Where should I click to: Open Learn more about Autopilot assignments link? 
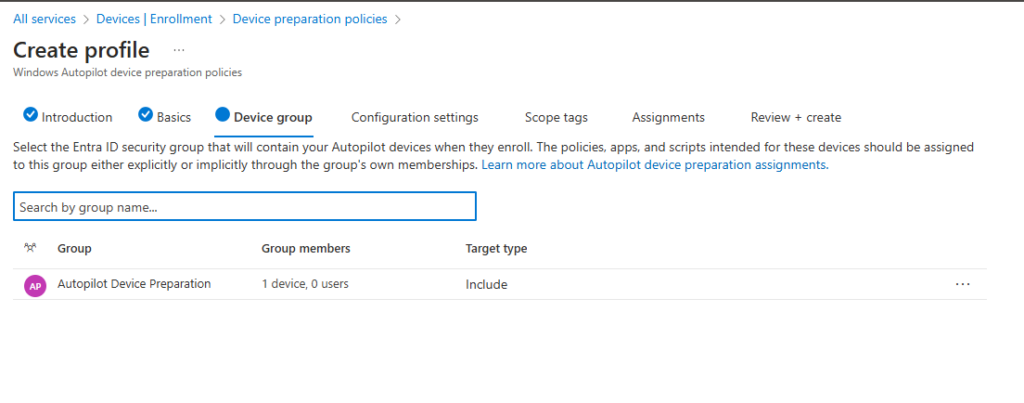coord(654,165)
